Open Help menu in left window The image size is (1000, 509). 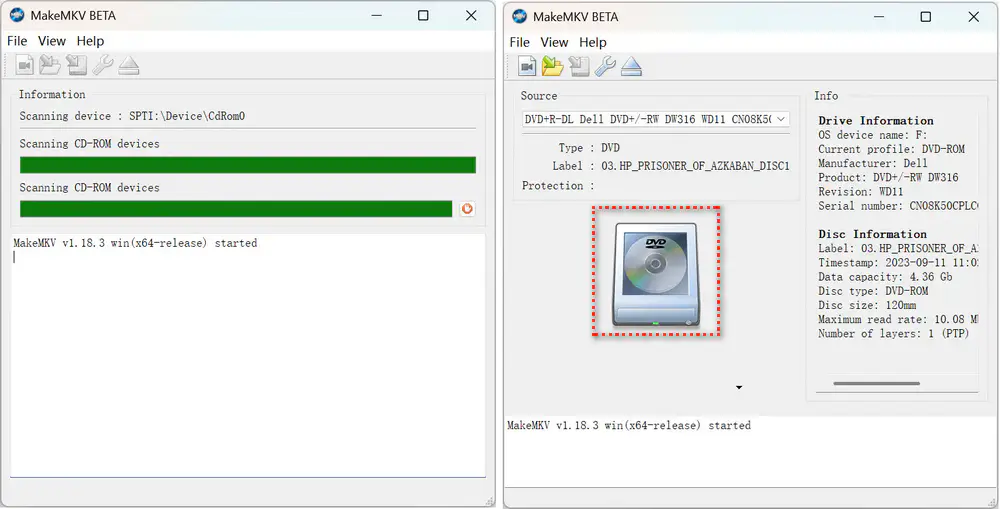90,41
